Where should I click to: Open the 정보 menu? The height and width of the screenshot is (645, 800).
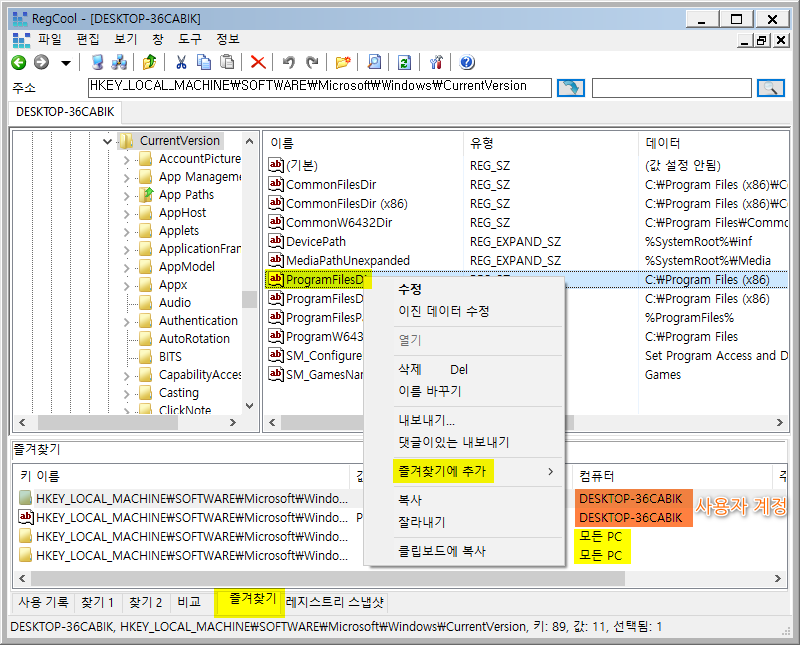(x=228, y=39)
